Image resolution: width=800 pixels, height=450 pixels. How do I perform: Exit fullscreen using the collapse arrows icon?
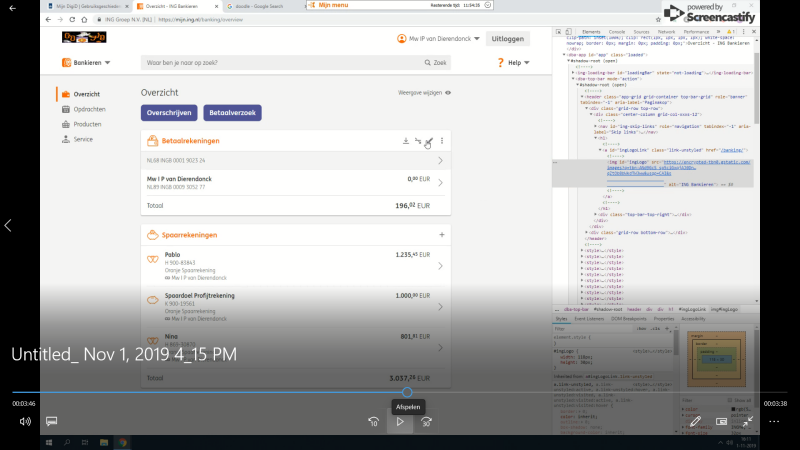tap(747, 422)
